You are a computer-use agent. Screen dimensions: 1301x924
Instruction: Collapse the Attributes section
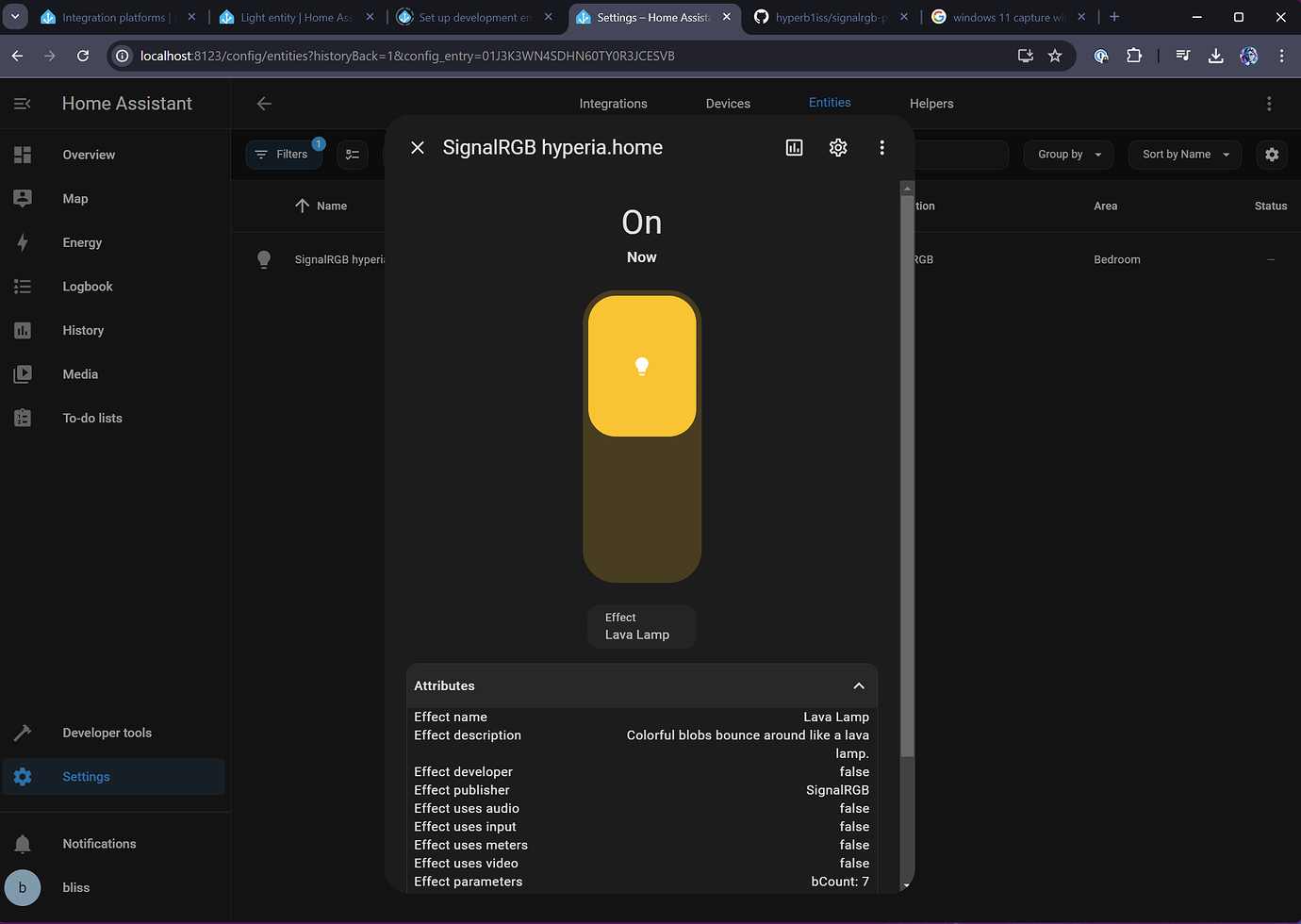click(x=858, y=685)
